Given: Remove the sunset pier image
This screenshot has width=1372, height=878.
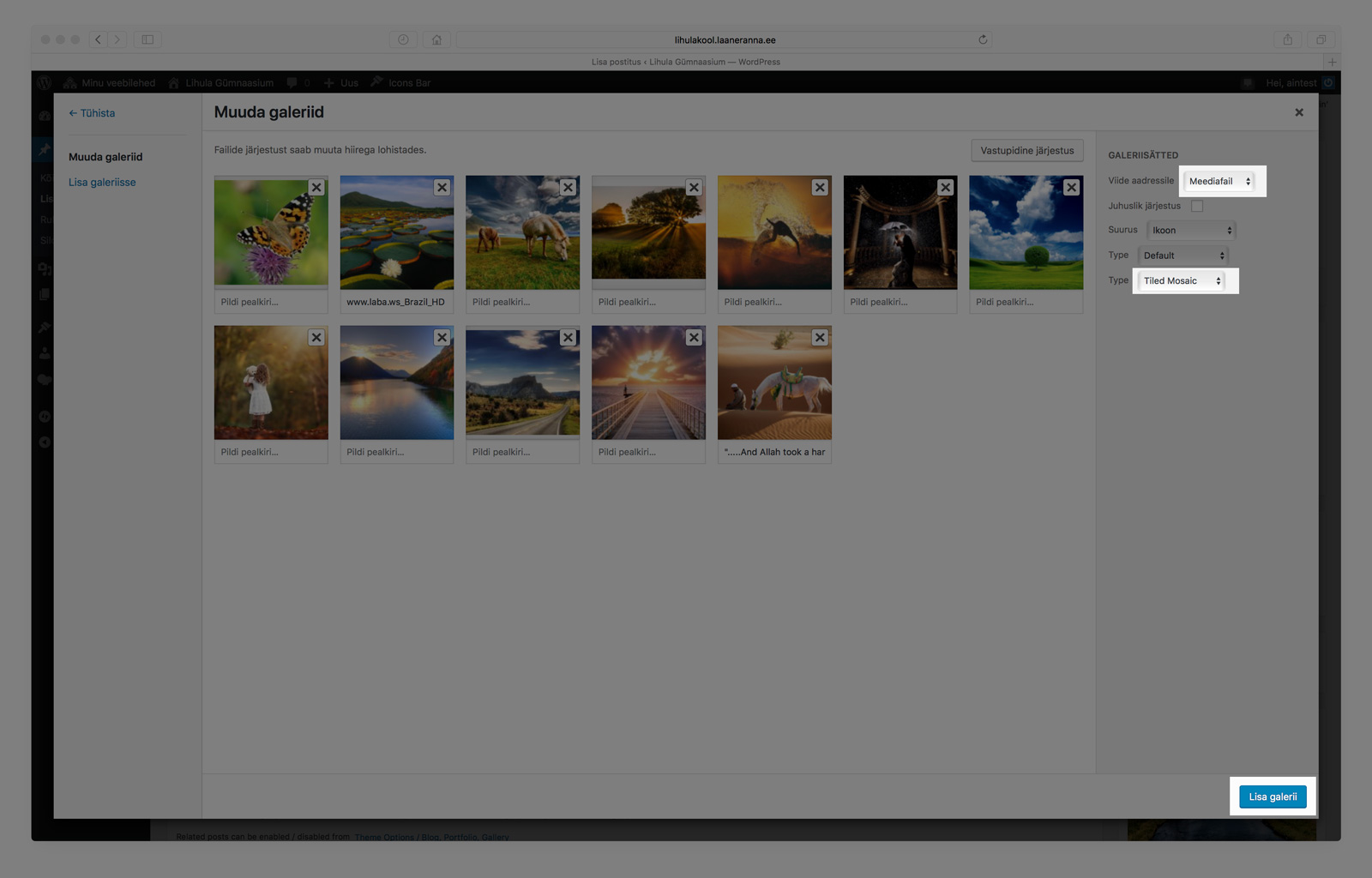Looking at the screenshot, I should pyautogui.click(x=694, y=338).
